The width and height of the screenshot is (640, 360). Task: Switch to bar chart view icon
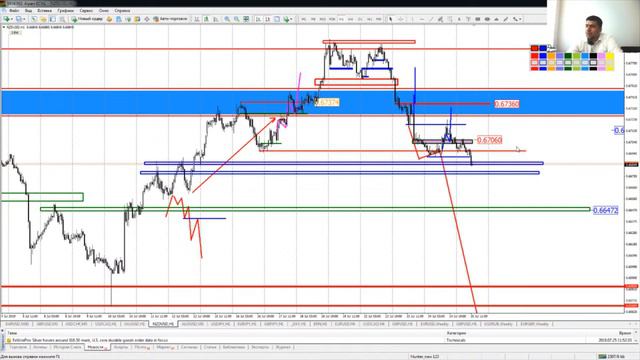click(196, 19)
